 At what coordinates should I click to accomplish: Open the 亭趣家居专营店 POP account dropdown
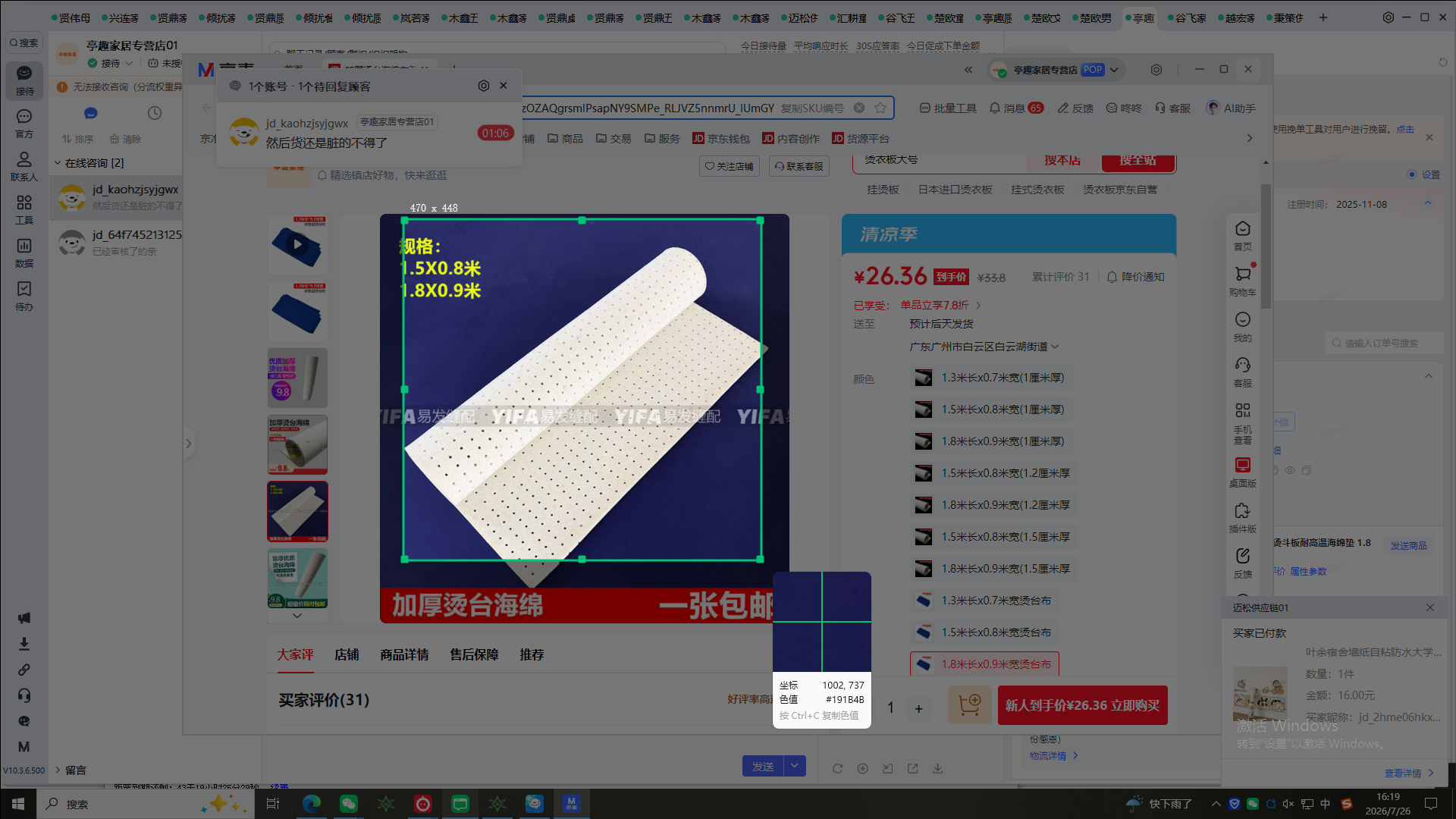point(1056,70)
